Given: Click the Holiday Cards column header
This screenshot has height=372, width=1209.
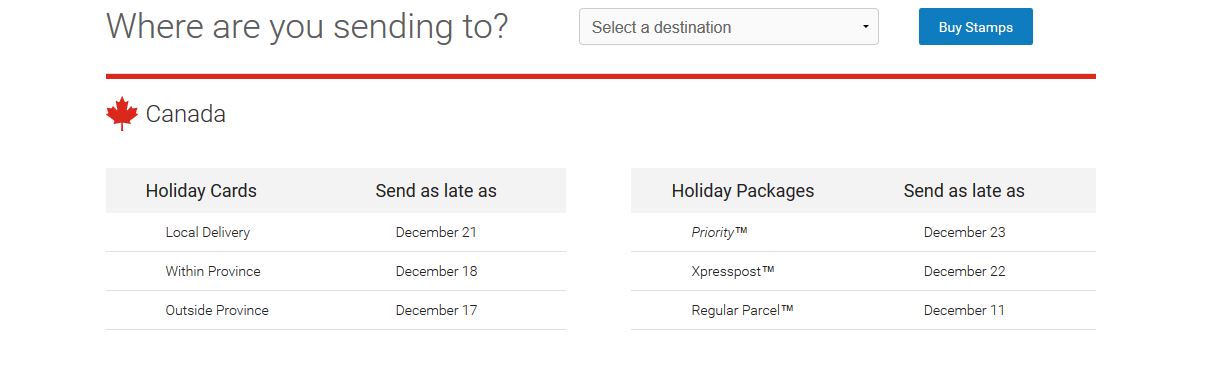Looking at the screenshot, I should 201,191.
